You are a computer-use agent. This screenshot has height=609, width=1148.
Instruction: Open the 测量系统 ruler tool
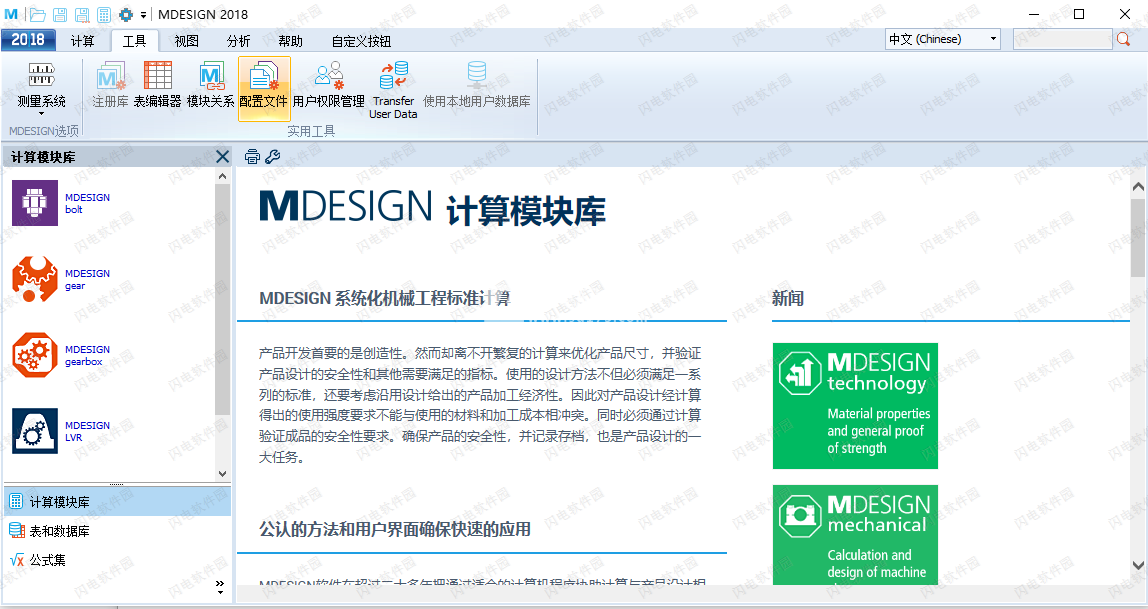42,74
